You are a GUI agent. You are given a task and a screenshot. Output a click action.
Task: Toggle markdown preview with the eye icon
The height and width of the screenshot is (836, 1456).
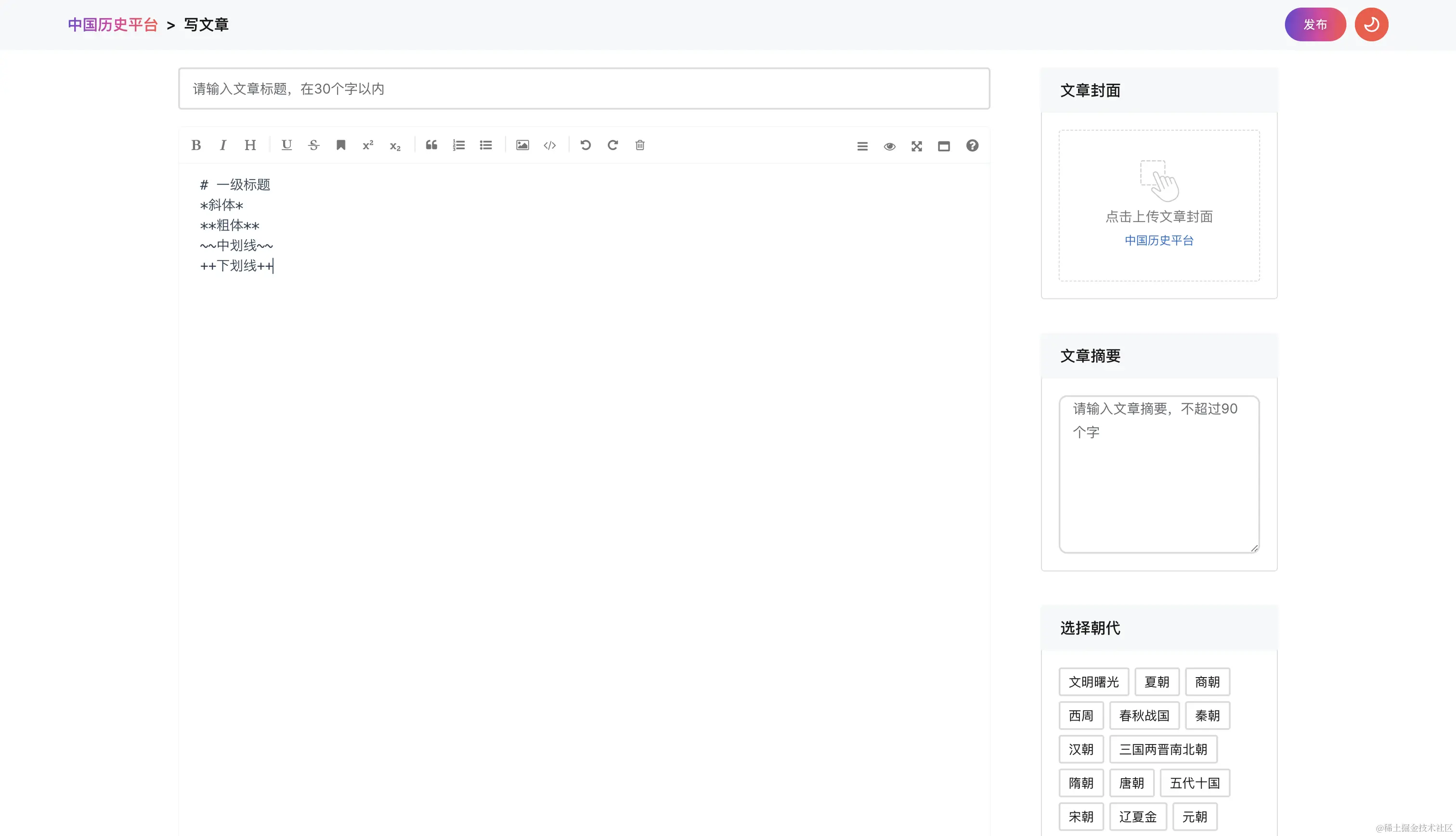(890, 146)
